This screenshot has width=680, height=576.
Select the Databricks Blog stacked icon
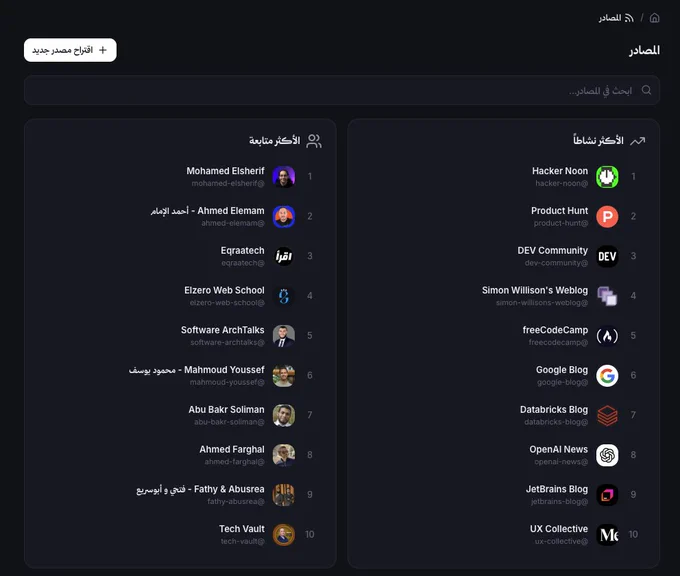607,416
